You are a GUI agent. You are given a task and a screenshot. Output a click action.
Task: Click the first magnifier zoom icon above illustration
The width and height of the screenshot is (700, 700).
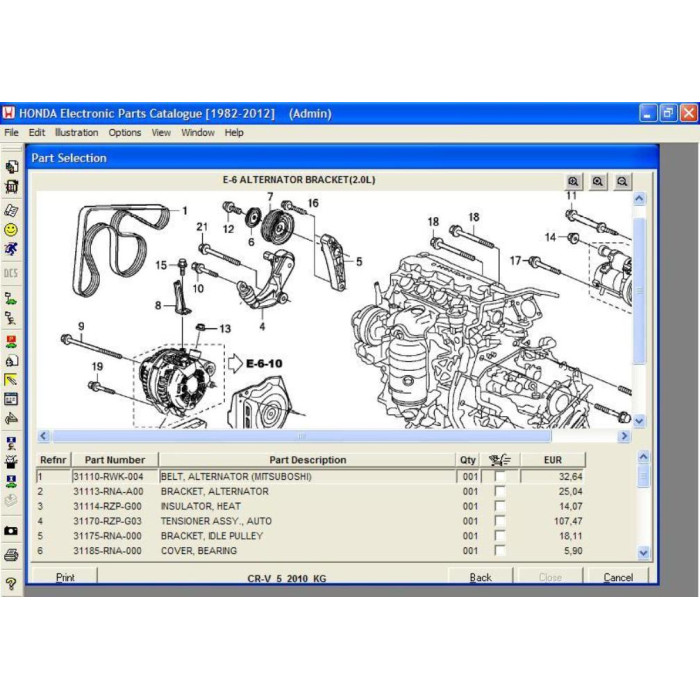[x=574, y=182]
